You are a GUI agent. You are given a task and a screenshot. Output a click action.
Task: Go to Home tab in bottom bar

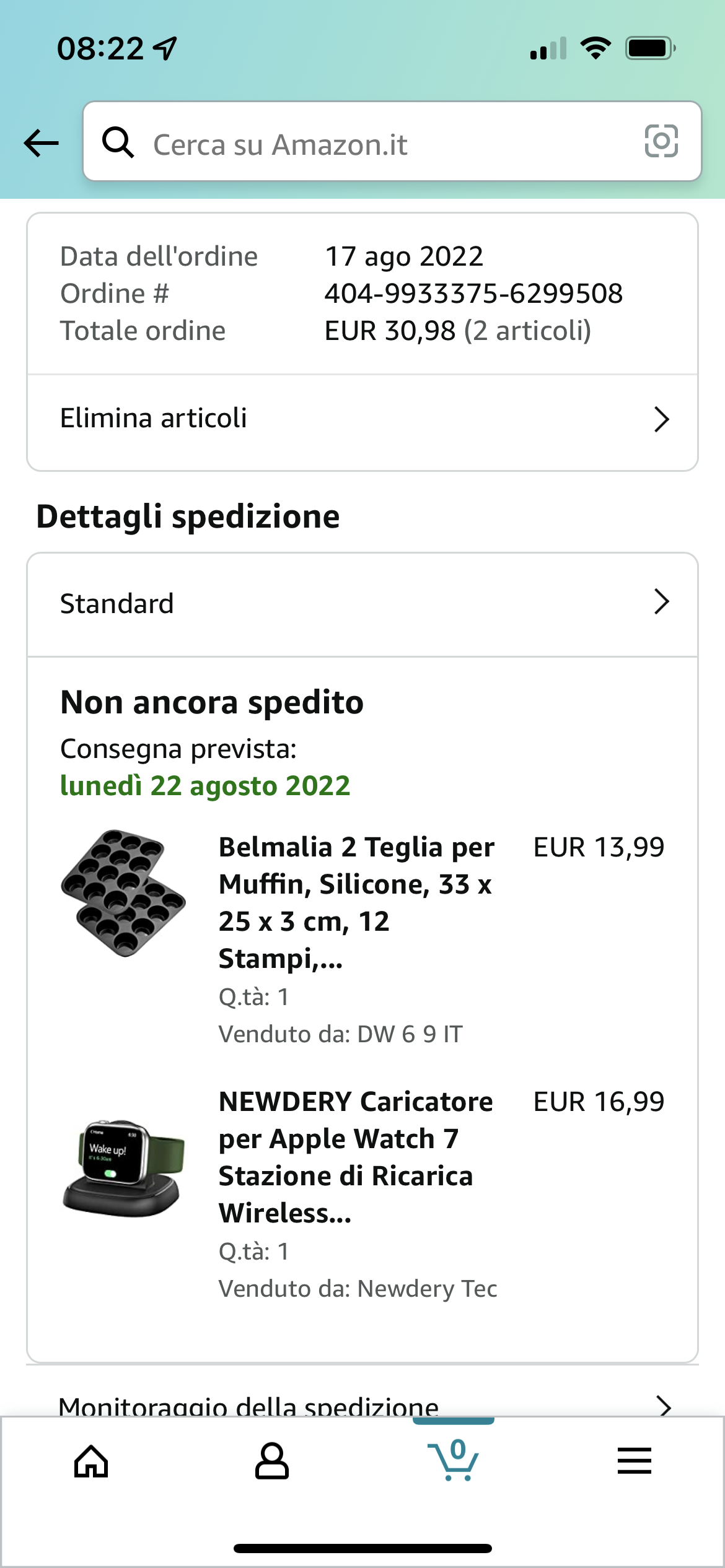click(x=91, y=1461)
